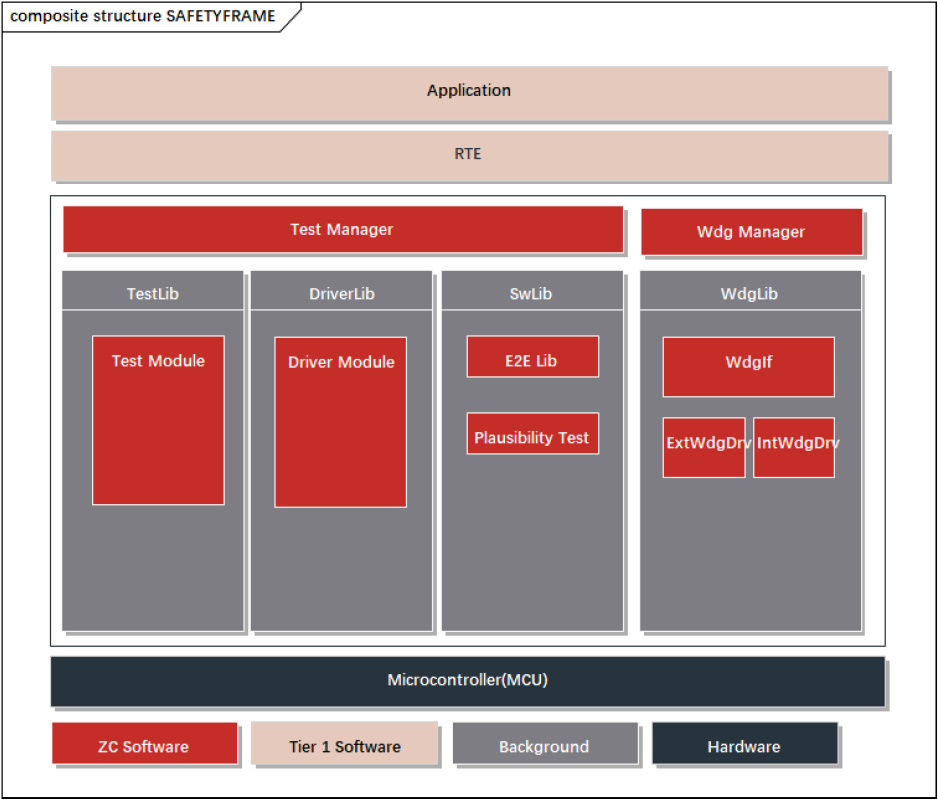Click the composite structure SAFETYFRAME title label

(x=142, y=16)
